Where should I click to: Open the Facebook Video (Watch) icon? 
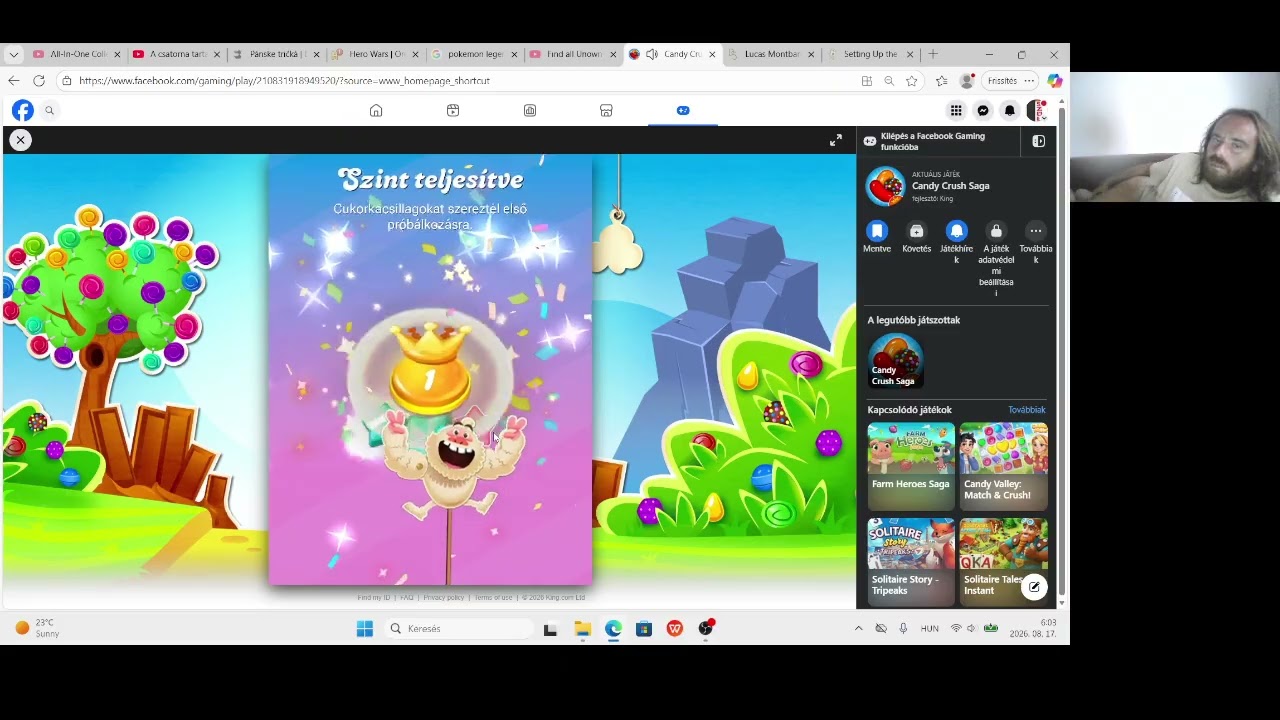pos(453,111)
